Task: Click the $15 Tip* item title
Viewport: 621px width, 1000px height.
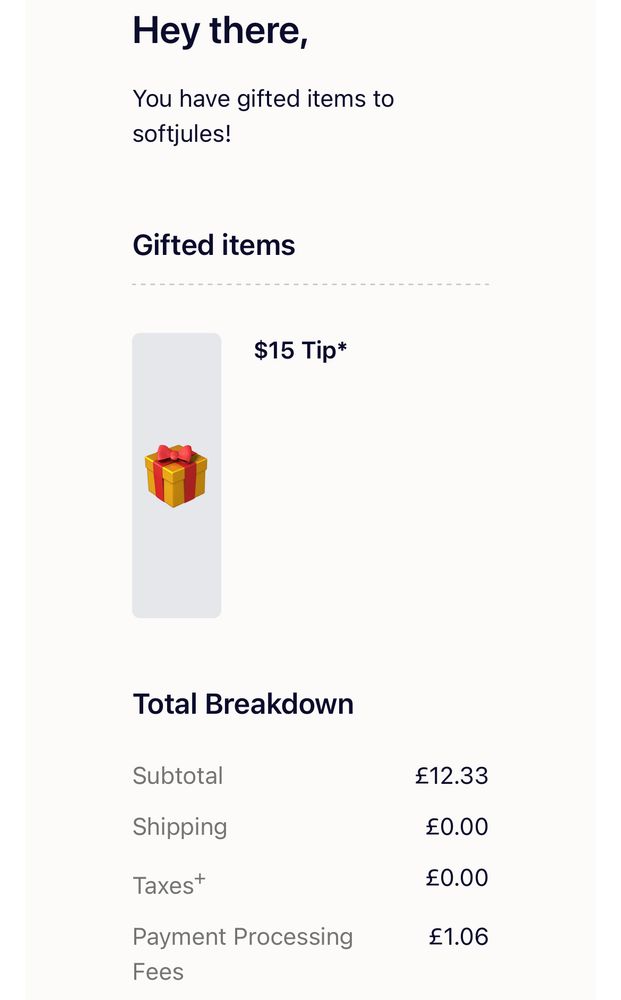Action: pos(300,350)
